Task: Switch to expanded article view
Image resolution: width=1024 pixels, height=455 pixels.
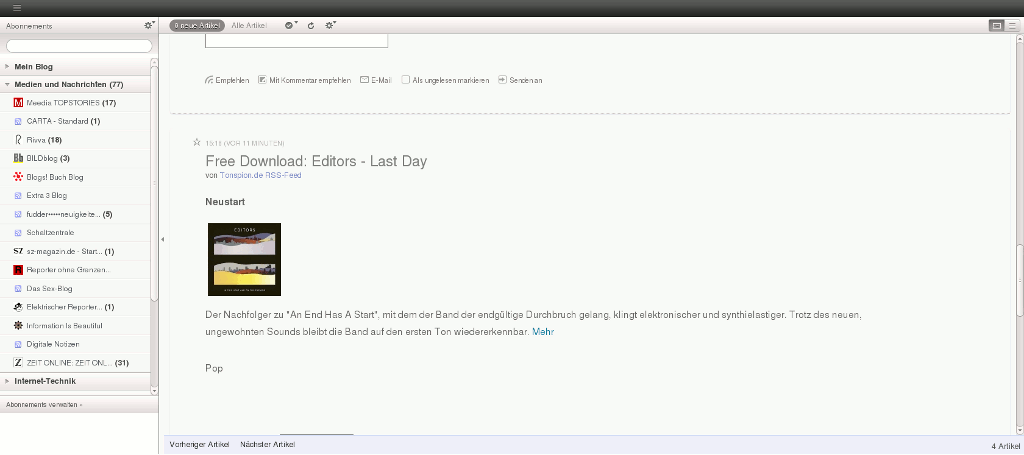Action: click(997, 26)
